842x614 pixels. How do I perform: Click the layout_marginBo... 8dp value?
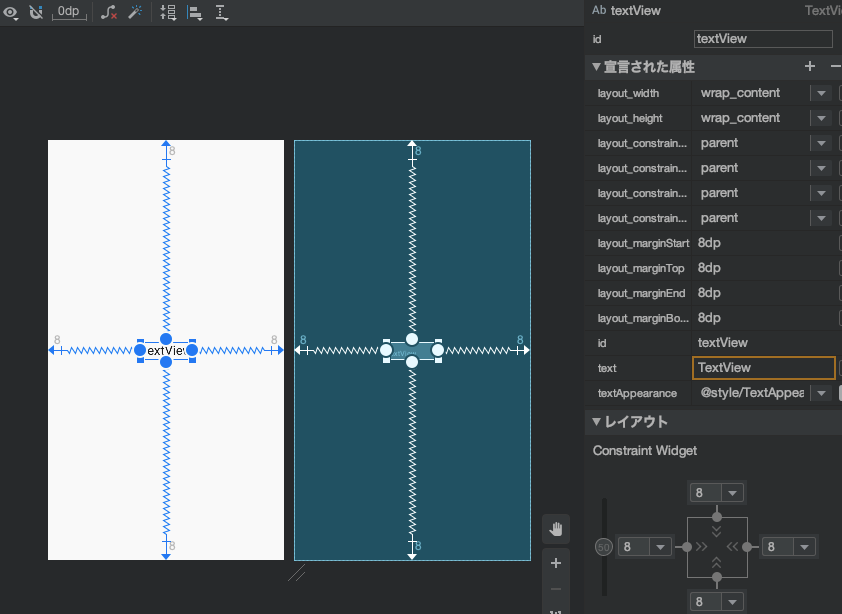(x=709, y=318)
